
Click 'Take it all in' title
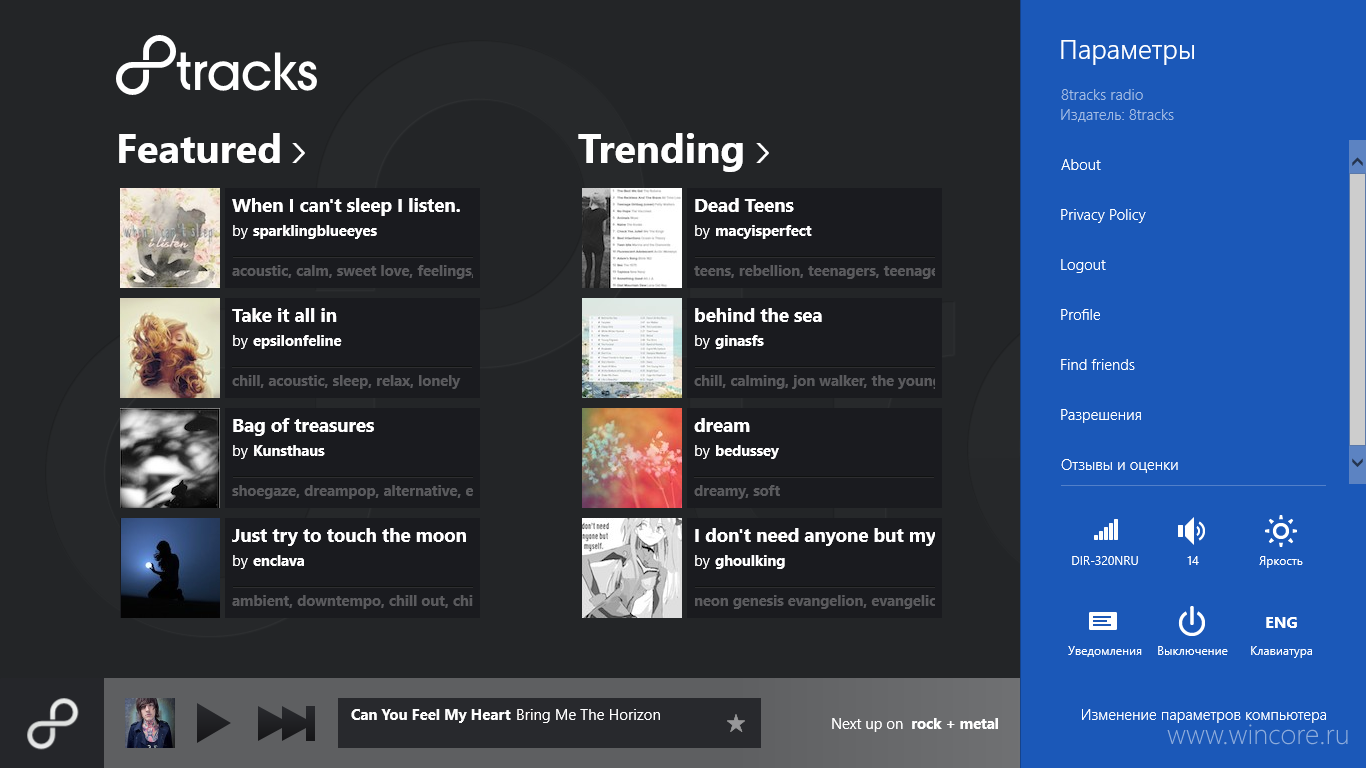pyautogui.click(x=284, y=316)
